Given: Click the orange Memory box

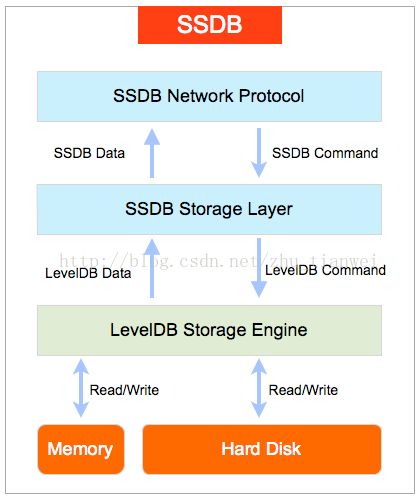Looking at the screenshot, I should [x=81, y=449].
